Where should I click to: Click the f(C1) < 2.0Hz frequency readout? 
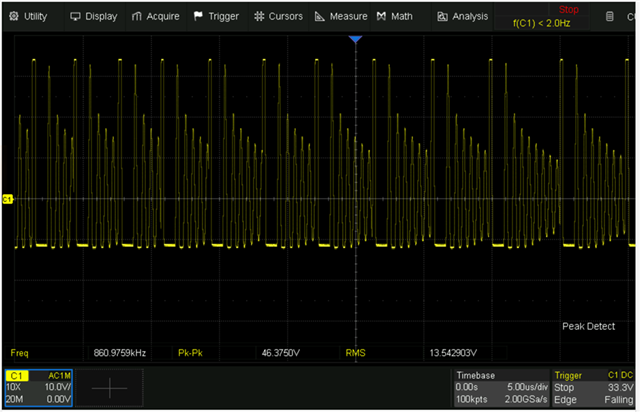pyautogui.click(x=542, y=23)
